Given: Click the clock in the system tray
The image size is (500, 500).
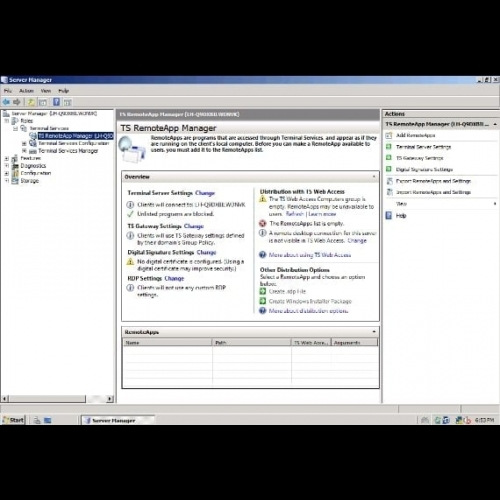Looking at the screenshot, I should click(x=484, y=420).
